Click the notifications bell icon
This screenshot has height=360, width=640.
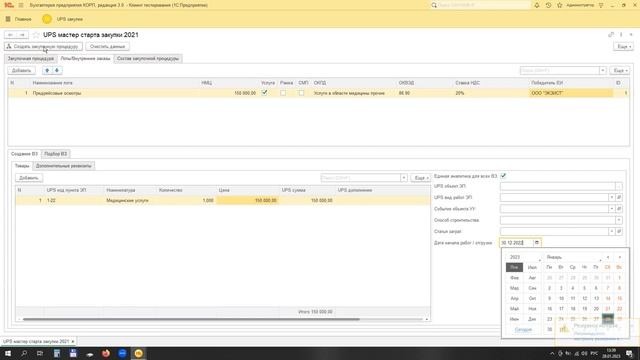click(x=537, y=5)
